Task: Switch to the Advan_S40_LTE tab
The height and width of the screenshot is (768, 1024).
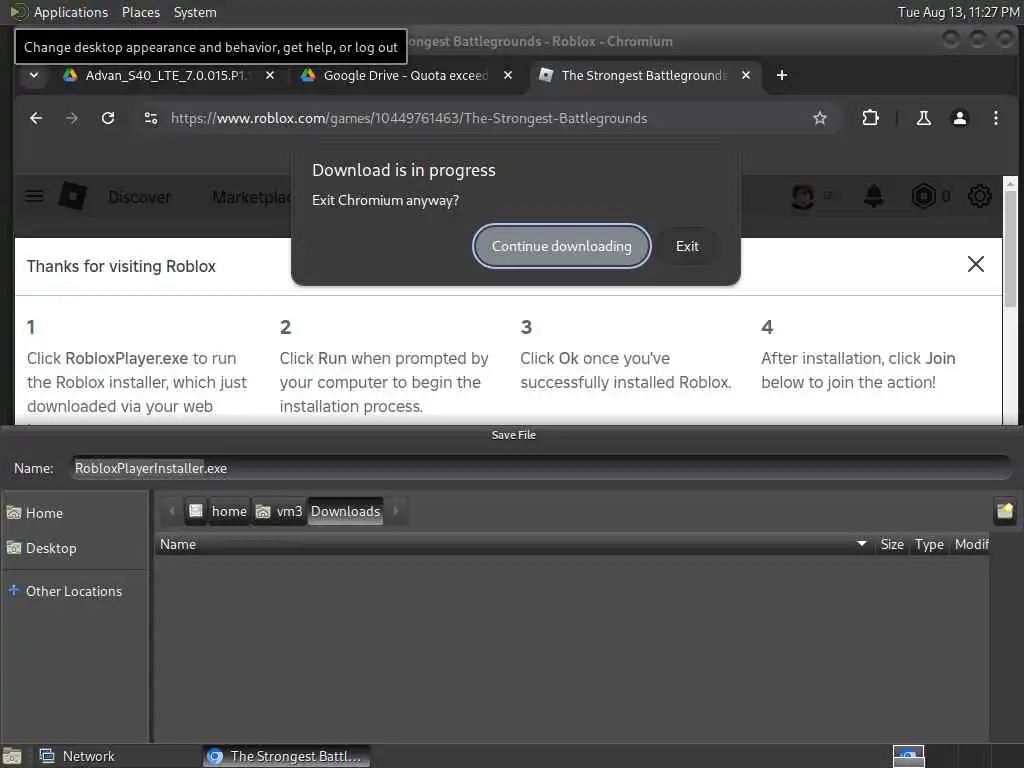Action: point(167,75)
